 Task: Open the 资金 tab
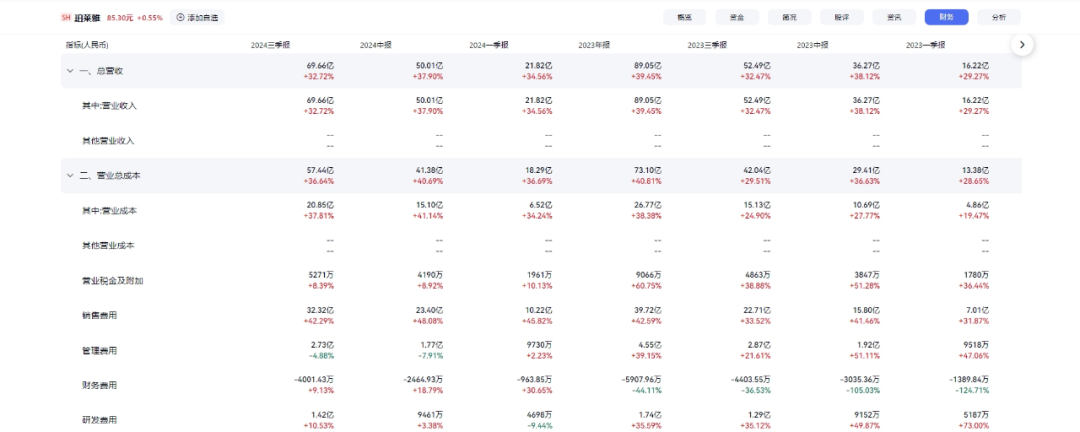[x=737, y=17]
